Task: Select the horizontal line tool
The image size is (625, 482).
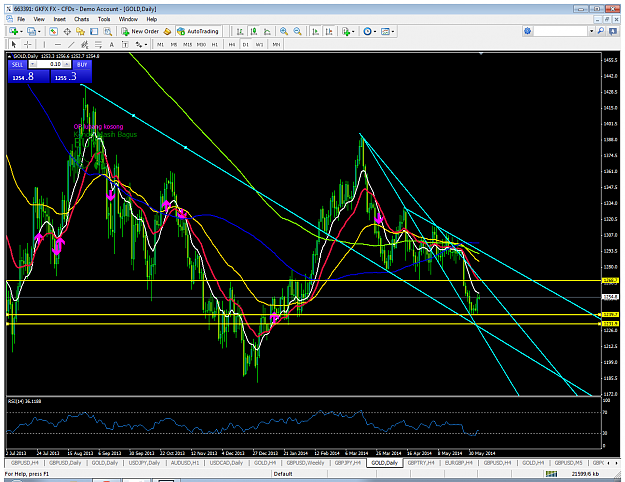Action: coord(58,44)
